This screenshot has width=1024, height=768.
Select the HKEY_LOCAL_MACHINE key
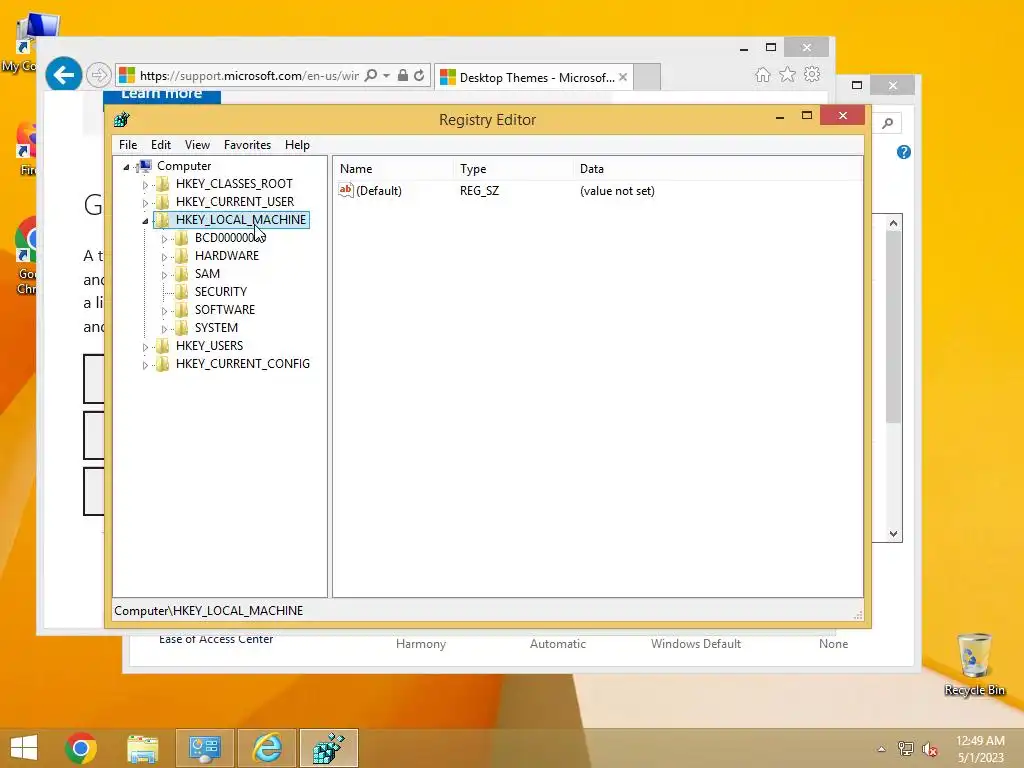tap(240, 219)
